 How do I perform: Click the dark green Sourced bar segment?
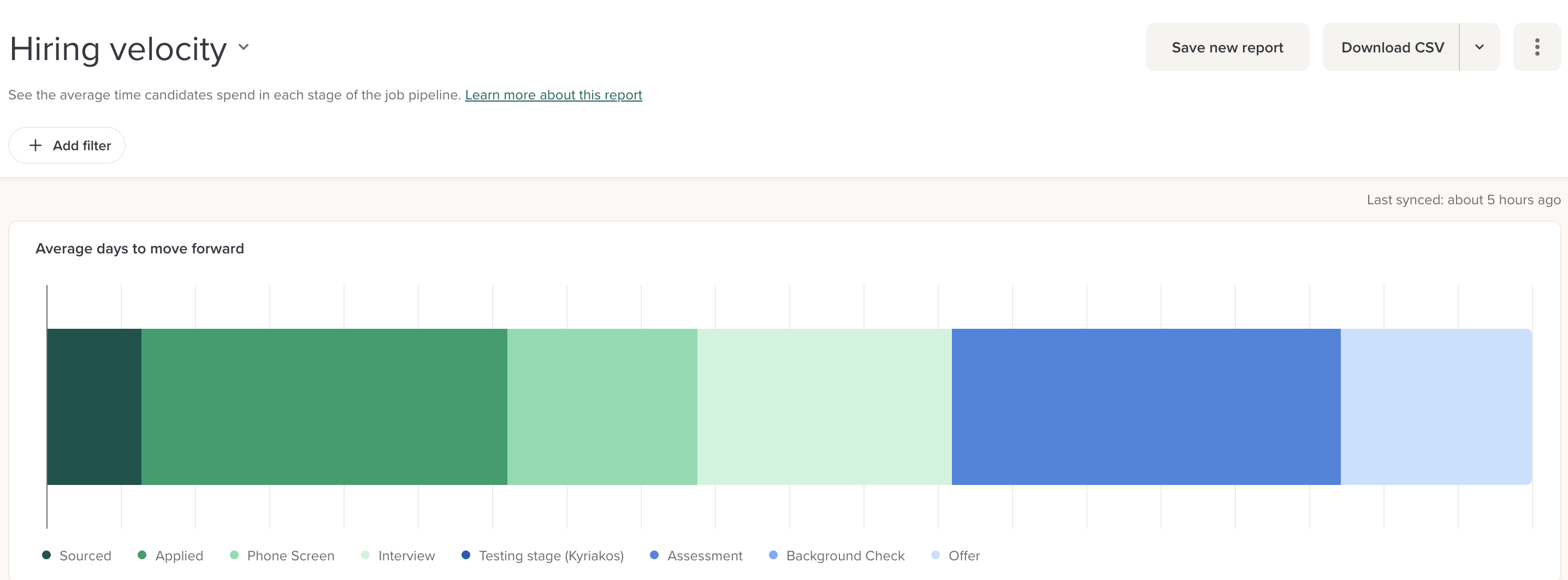[94, 406]
